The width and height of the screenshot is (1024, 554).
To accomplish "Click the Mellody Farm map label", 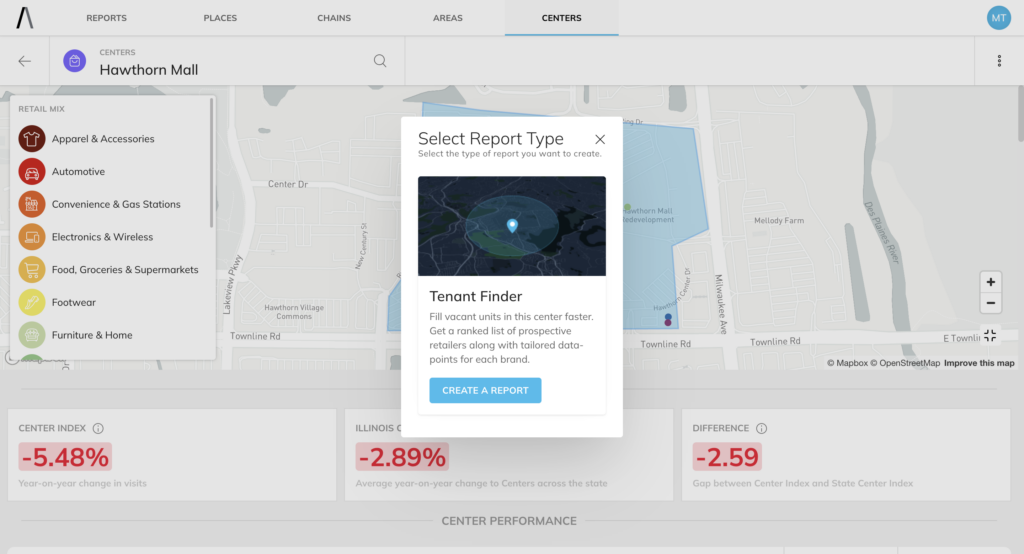I will click(779, 221).
